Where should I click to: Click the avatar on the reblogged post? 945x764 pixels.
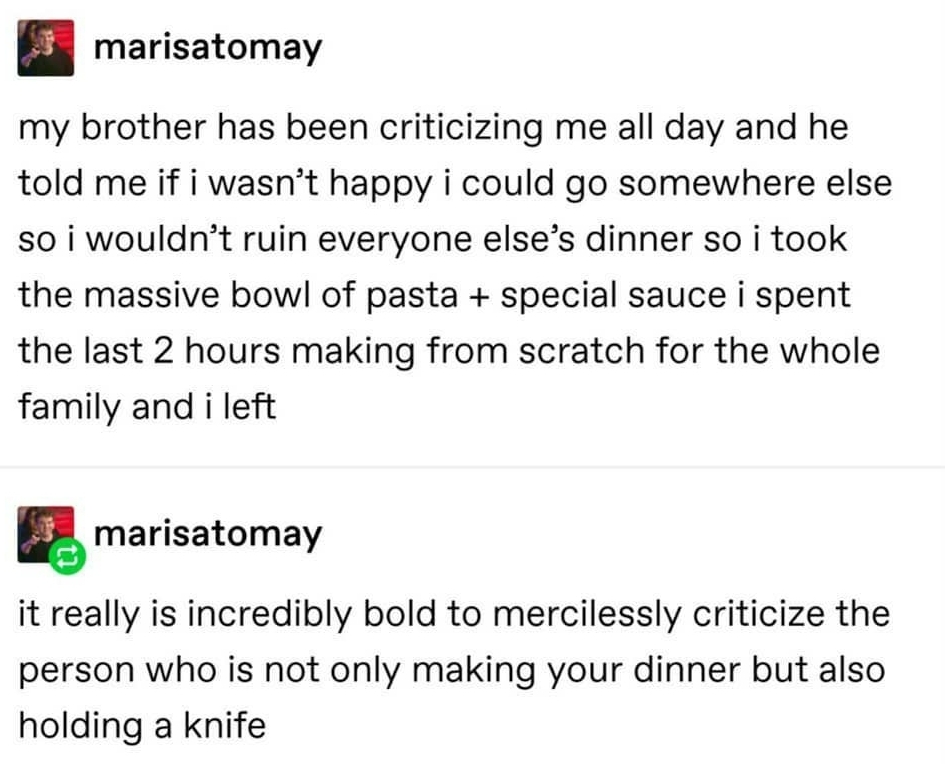[42, 530]
